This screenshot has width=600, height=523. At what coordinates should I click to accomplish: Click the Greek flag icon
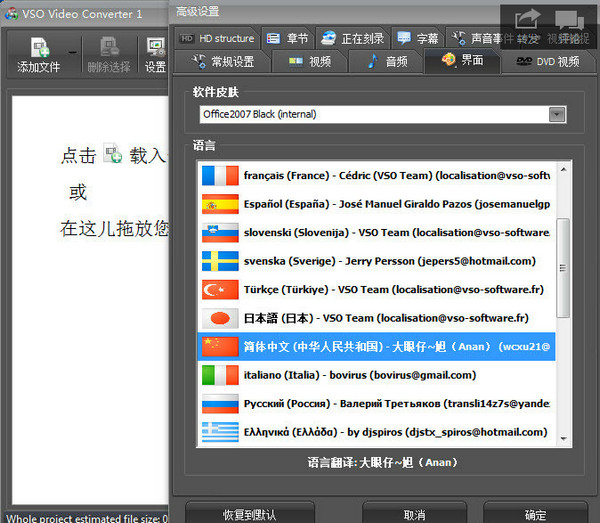[220, 432]
